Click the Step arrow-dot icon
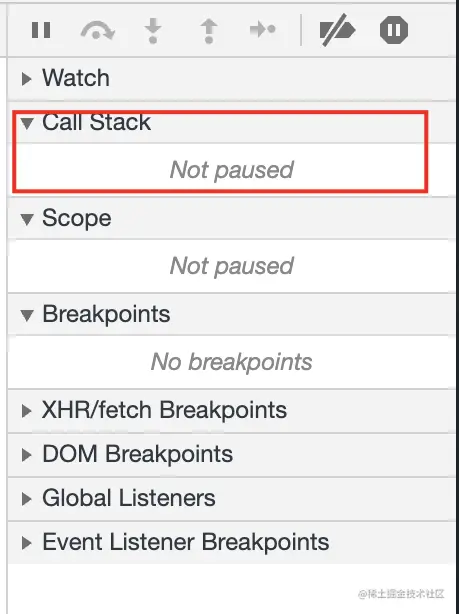Viewport: 459px width, 614px height. (262, 29)
